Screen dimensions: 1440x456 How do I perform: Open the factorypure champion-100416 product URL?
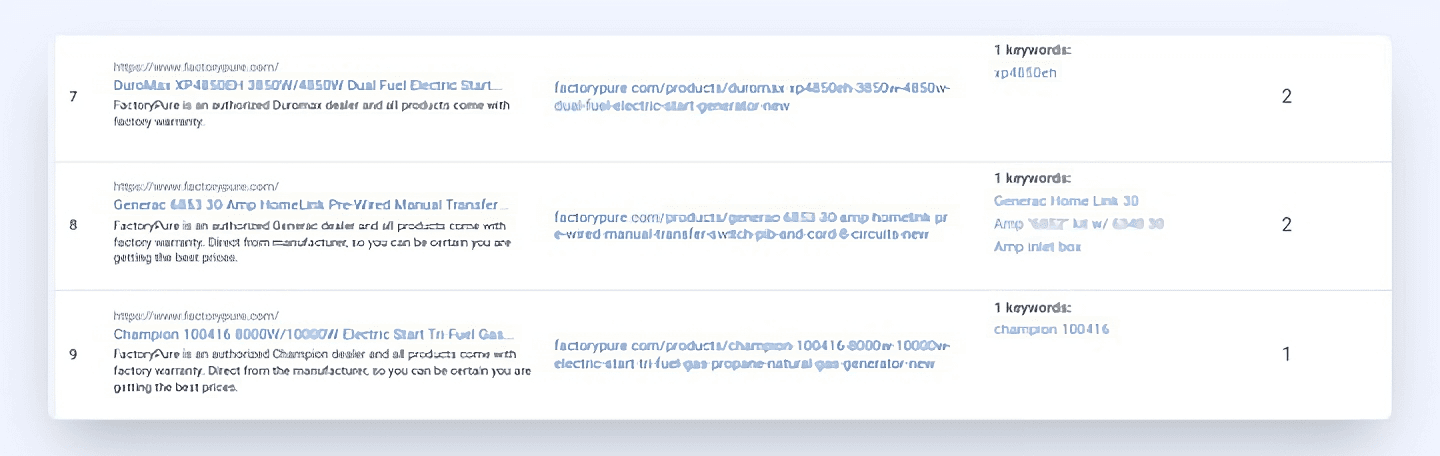(x=752, y=354)
